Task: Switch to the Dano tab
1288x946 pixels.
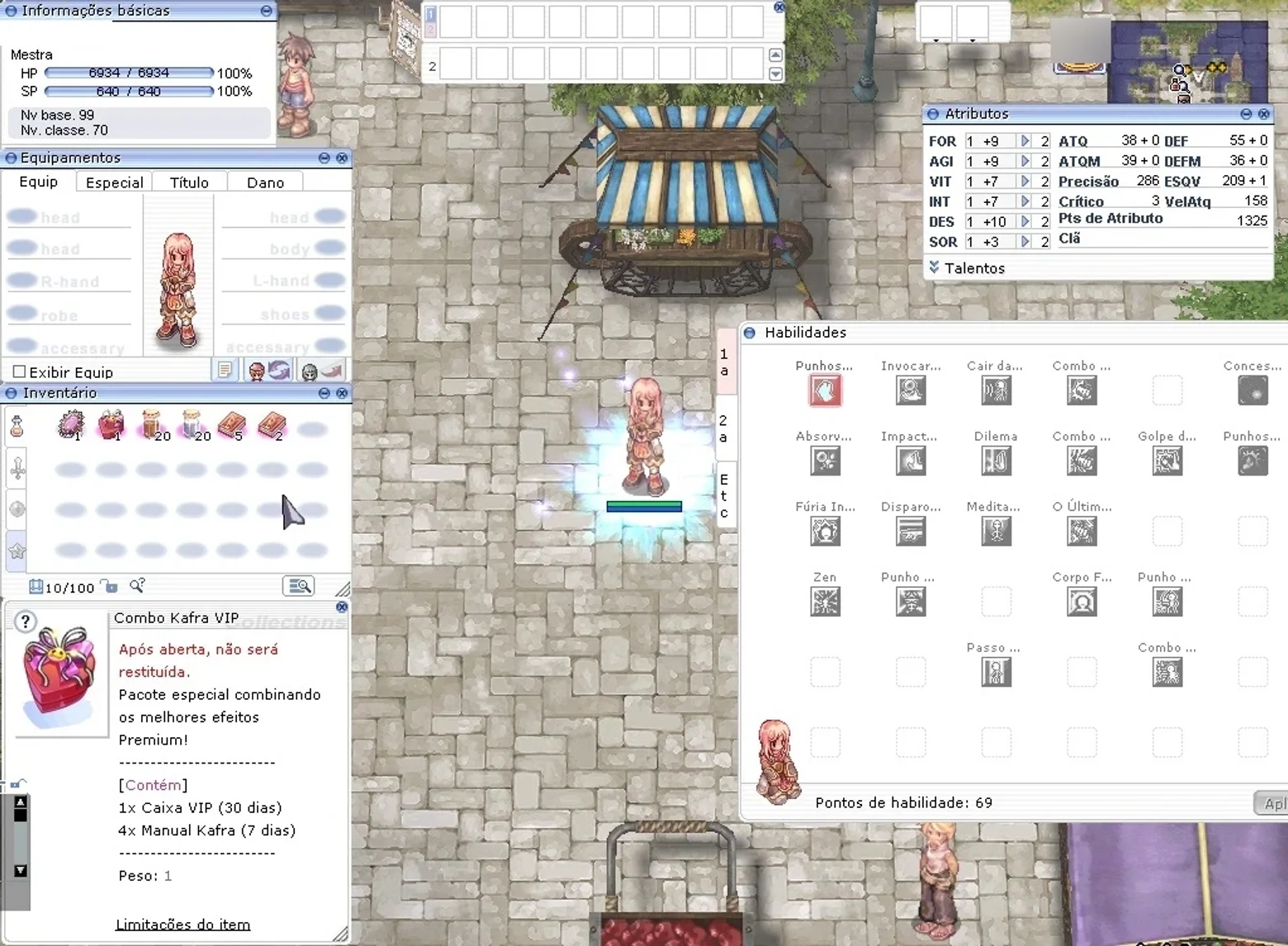Action: click(265, 182)
